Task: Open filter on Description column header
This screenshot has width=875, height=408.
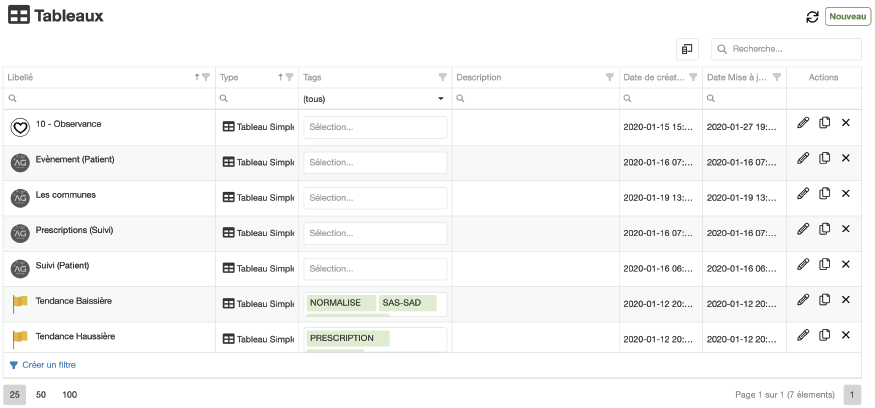Action: coord(609,77)
